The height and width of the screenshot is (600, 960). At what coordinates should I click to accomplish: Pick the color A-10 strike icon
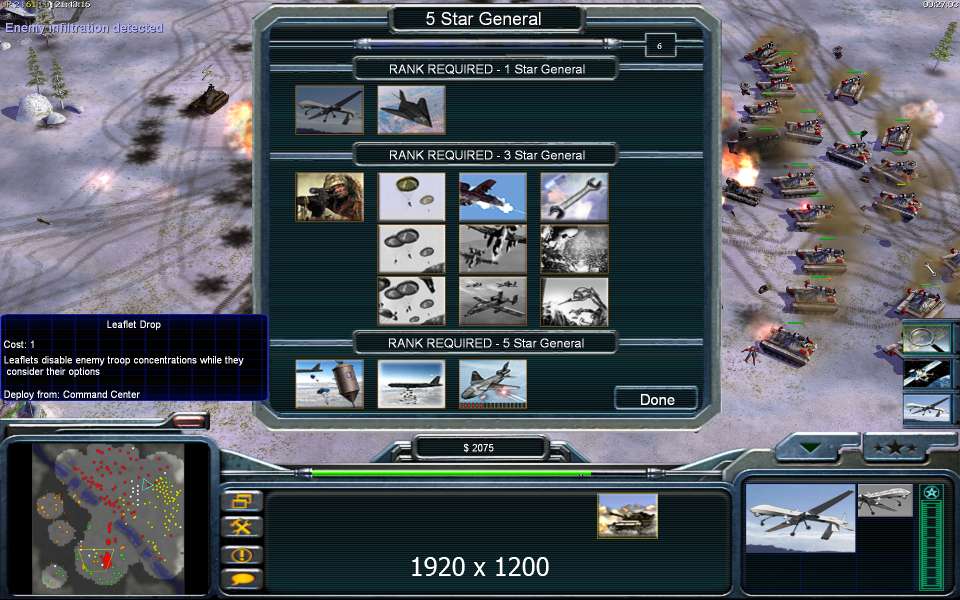(x=493, y=197)
